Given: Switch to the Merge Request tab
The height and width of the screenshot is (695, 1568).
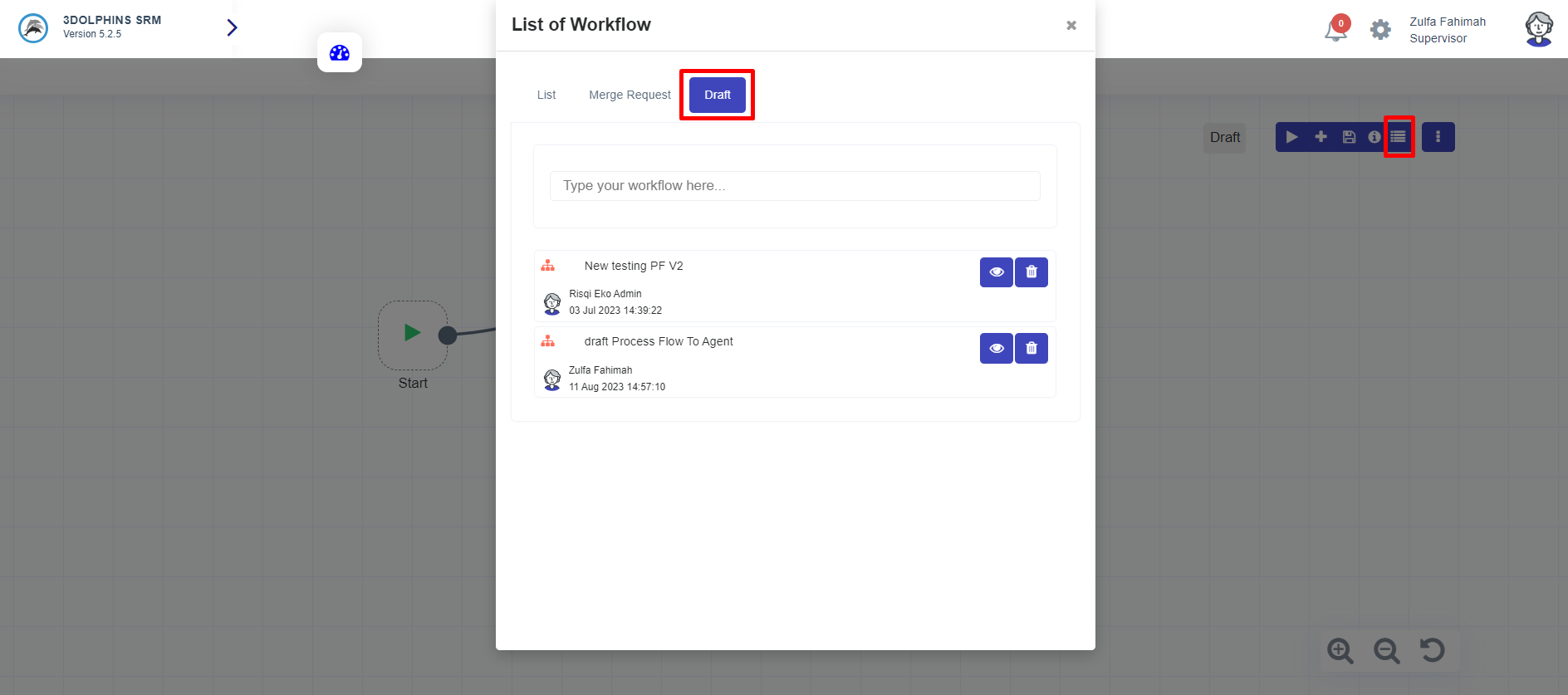Looking at the screenshot, I should pyautogui.click(x=630, y=95).
